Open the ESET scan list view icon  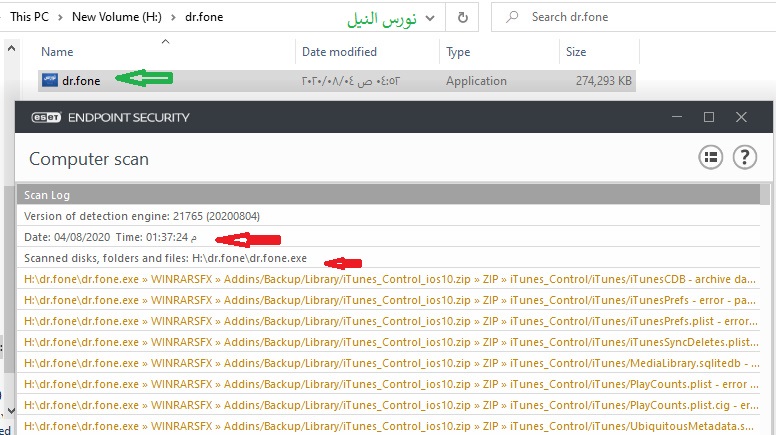(711, 157)
